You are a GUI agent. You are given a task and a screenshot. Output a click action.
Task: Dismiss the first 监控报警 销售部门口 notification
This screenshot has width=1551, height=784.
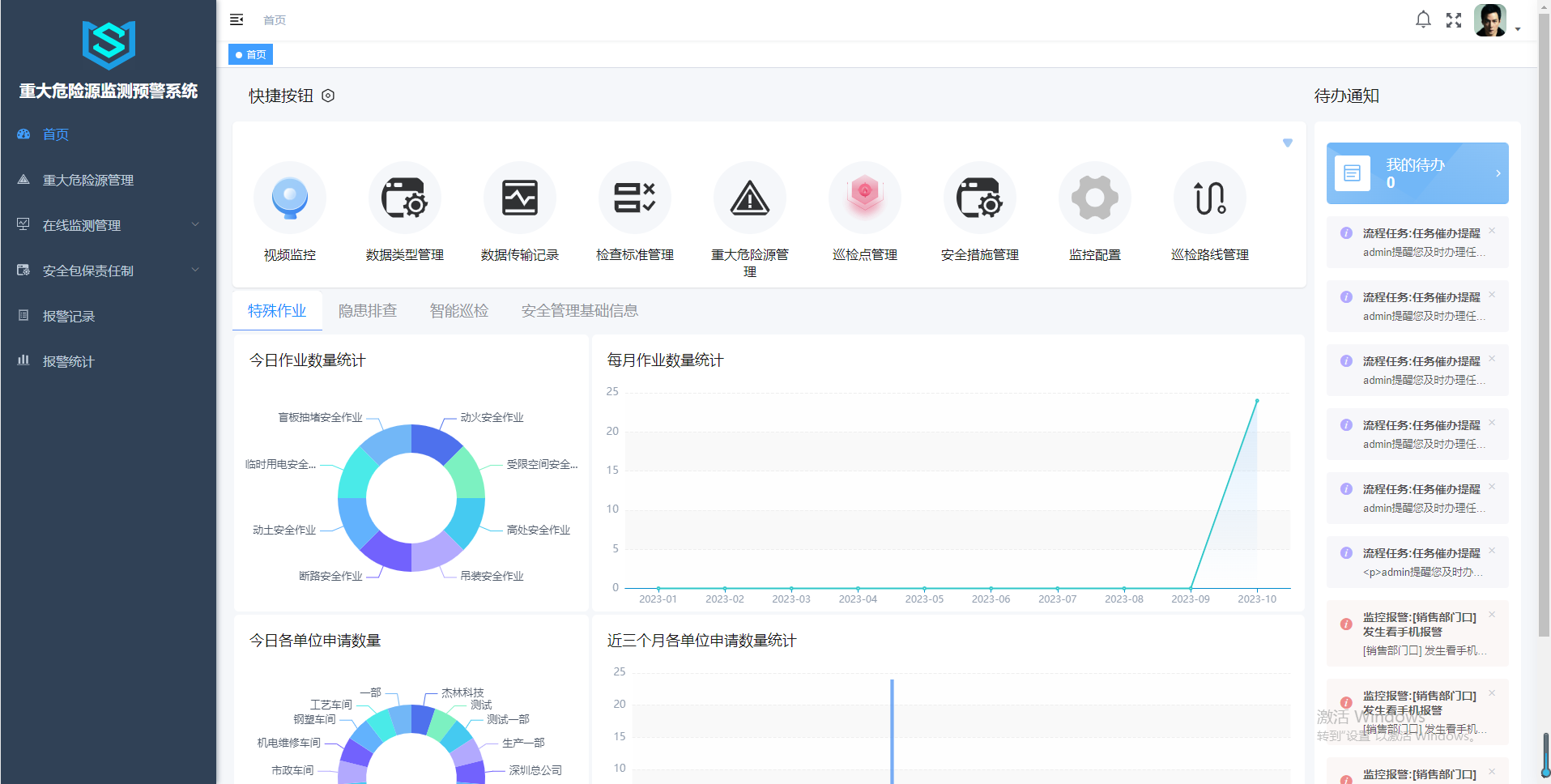click(x=1492, y=615)
